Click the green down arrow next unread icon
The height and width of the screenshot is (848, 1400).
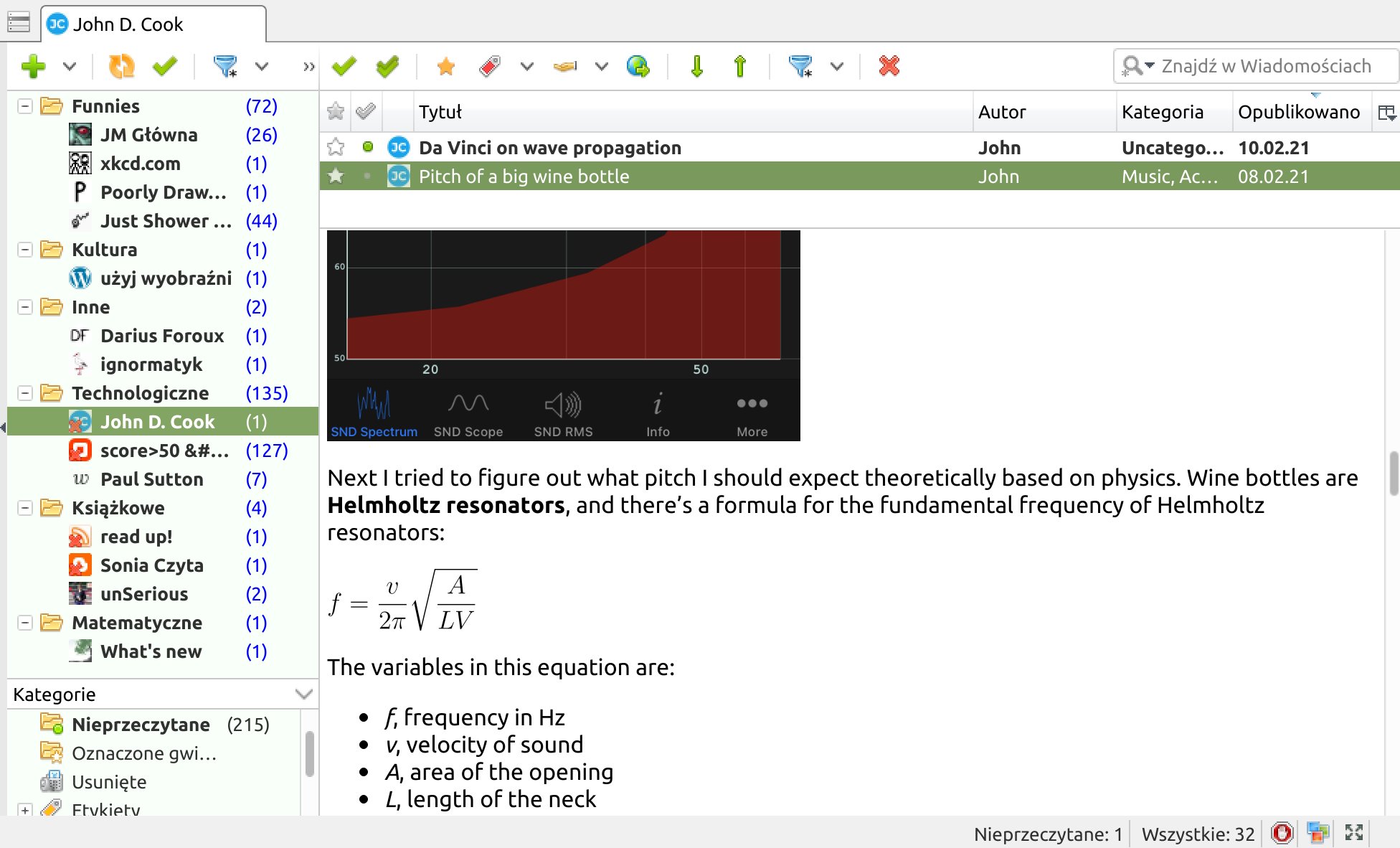(x=696, y=67)
